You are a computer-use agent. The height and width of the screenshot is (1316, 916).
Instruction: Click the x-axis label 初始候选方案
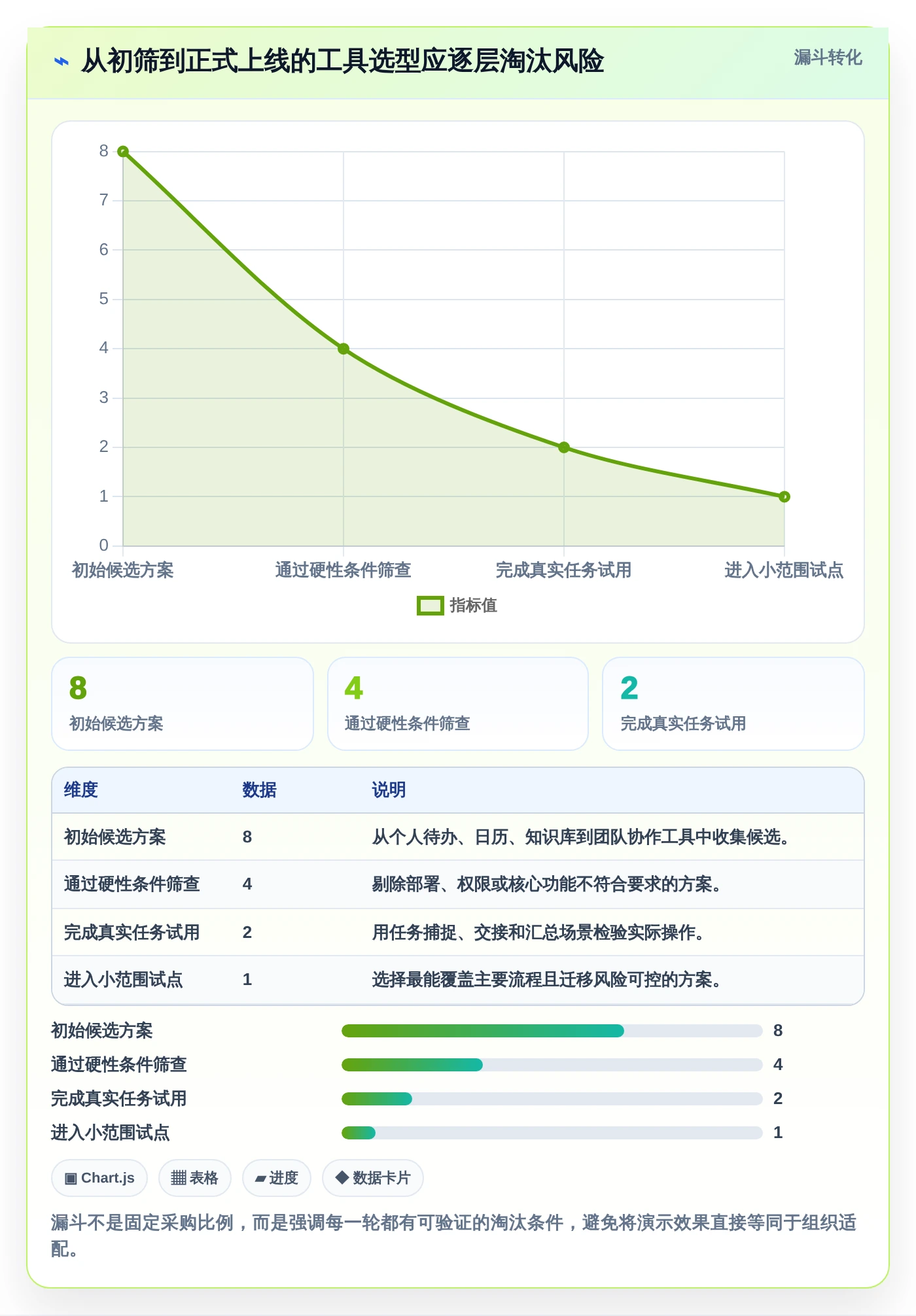(123, 570)
